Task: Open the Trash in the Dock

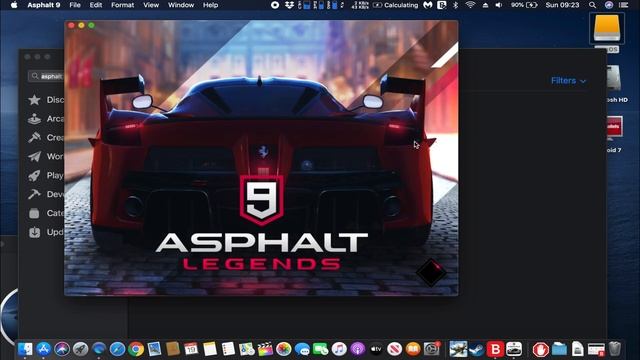Action: [x=614, y=349]
